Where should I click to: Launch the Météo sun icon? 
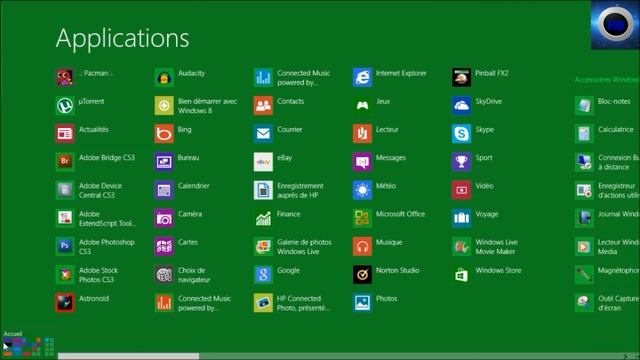(362, 190)
